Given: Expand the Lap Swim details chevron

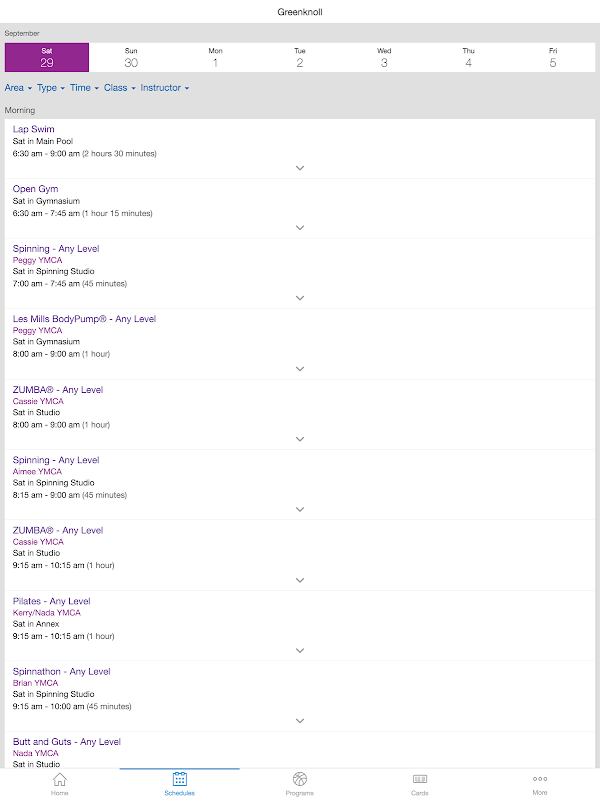Looking at the screenshot, I should coord(300,169).
